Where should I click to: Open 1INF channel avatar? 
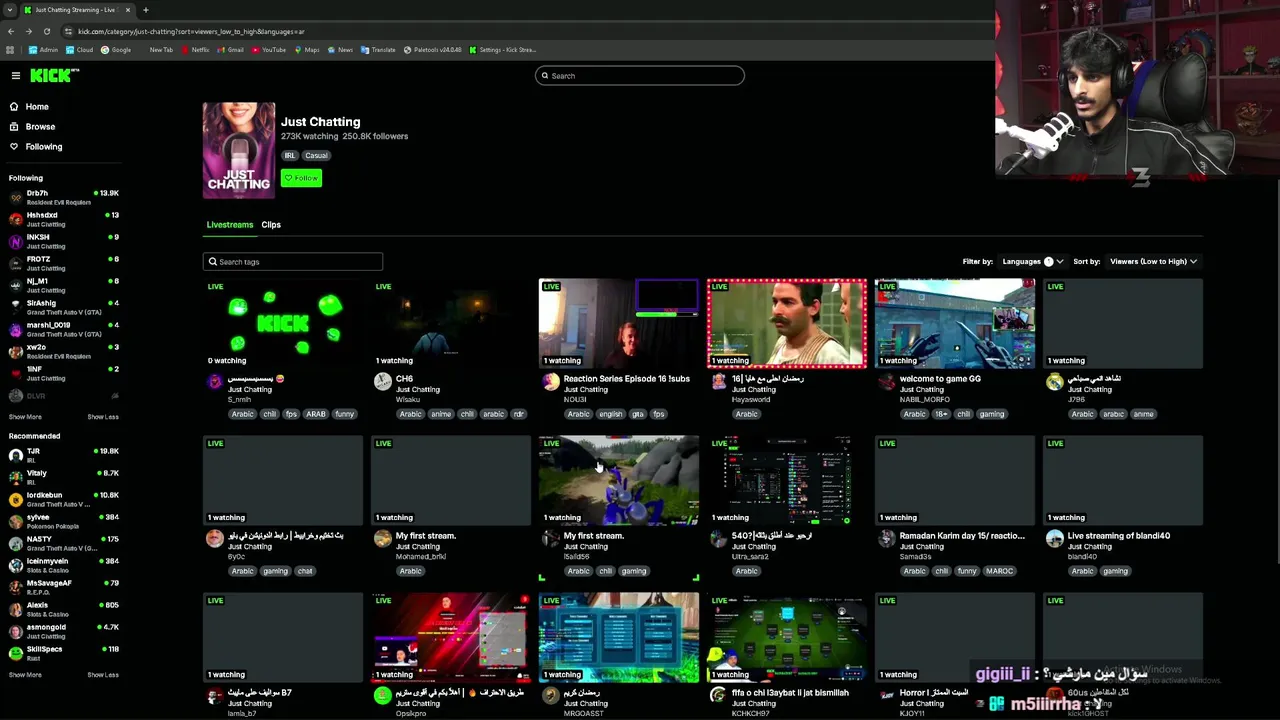click(x=15, y=373)
